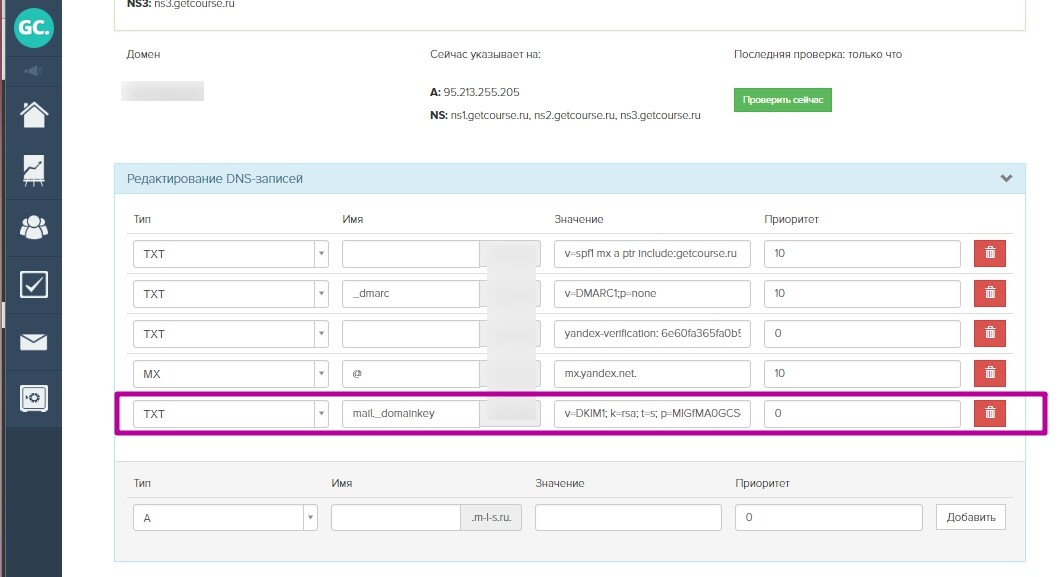Open the checkmark tasks sidebar icon
Screen dimensions: 1064x577
(x=33, y=284)
